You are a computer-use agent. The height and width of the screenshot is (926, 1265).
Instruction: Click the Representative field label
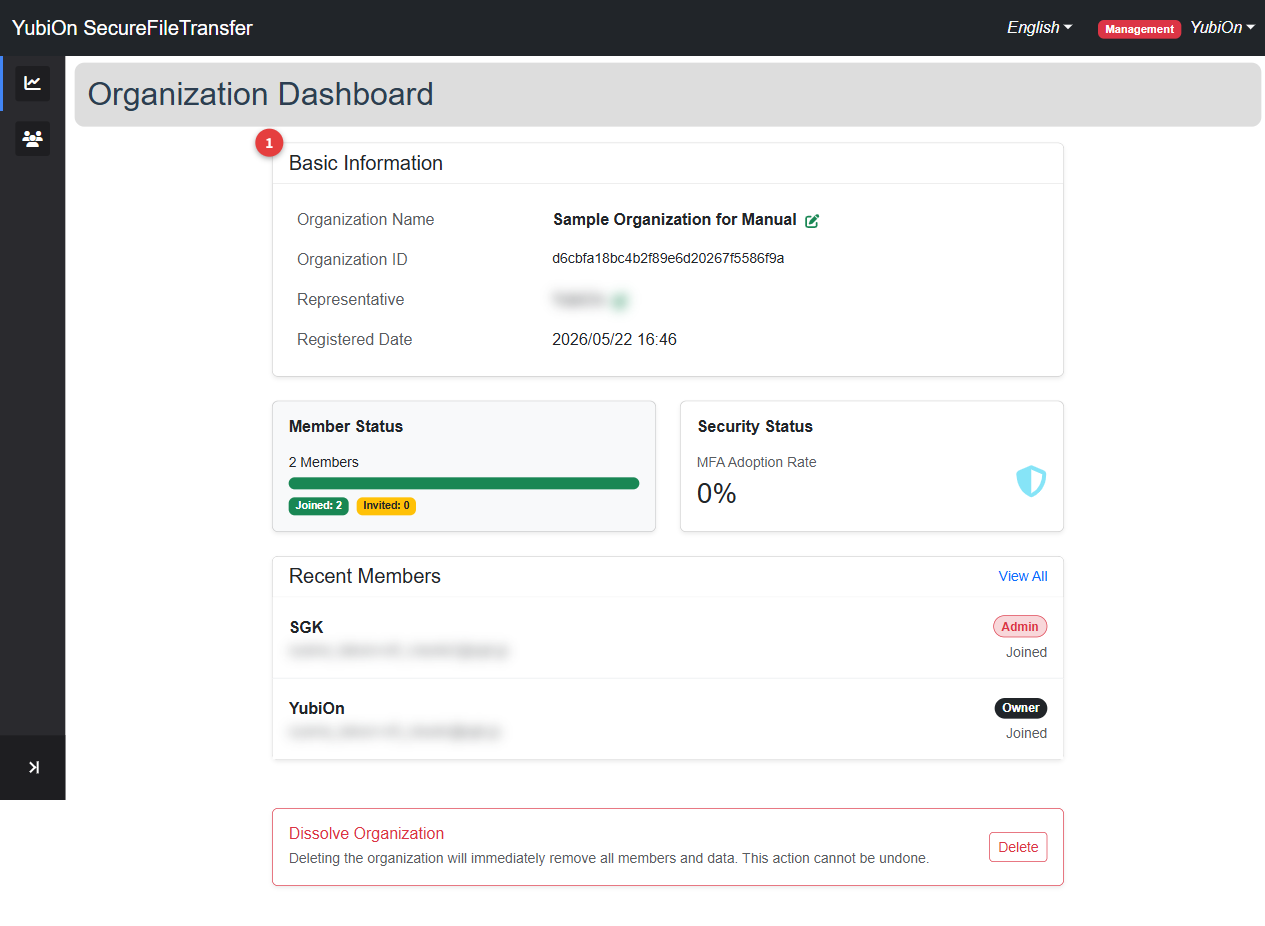(x=351, y=300)
